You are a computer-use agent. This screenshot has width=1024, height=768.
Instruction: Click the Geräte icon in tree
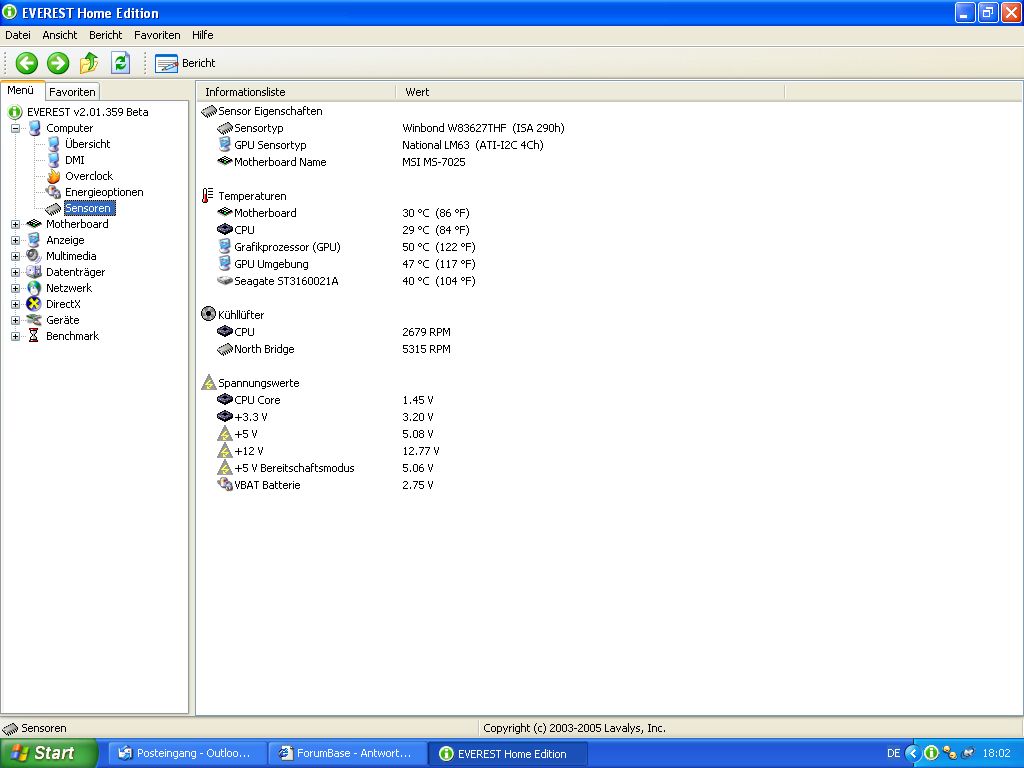34,320
